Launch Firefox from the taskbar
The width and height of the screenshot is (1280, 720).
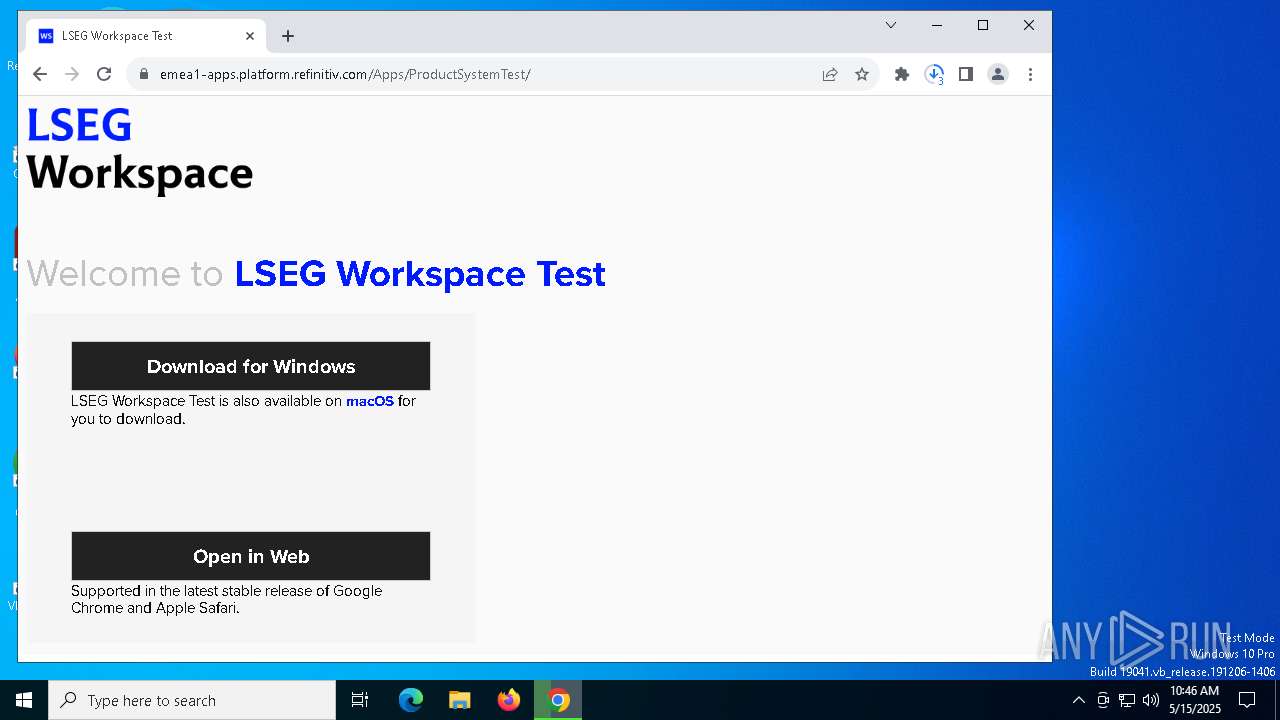[x=509, y=700]
